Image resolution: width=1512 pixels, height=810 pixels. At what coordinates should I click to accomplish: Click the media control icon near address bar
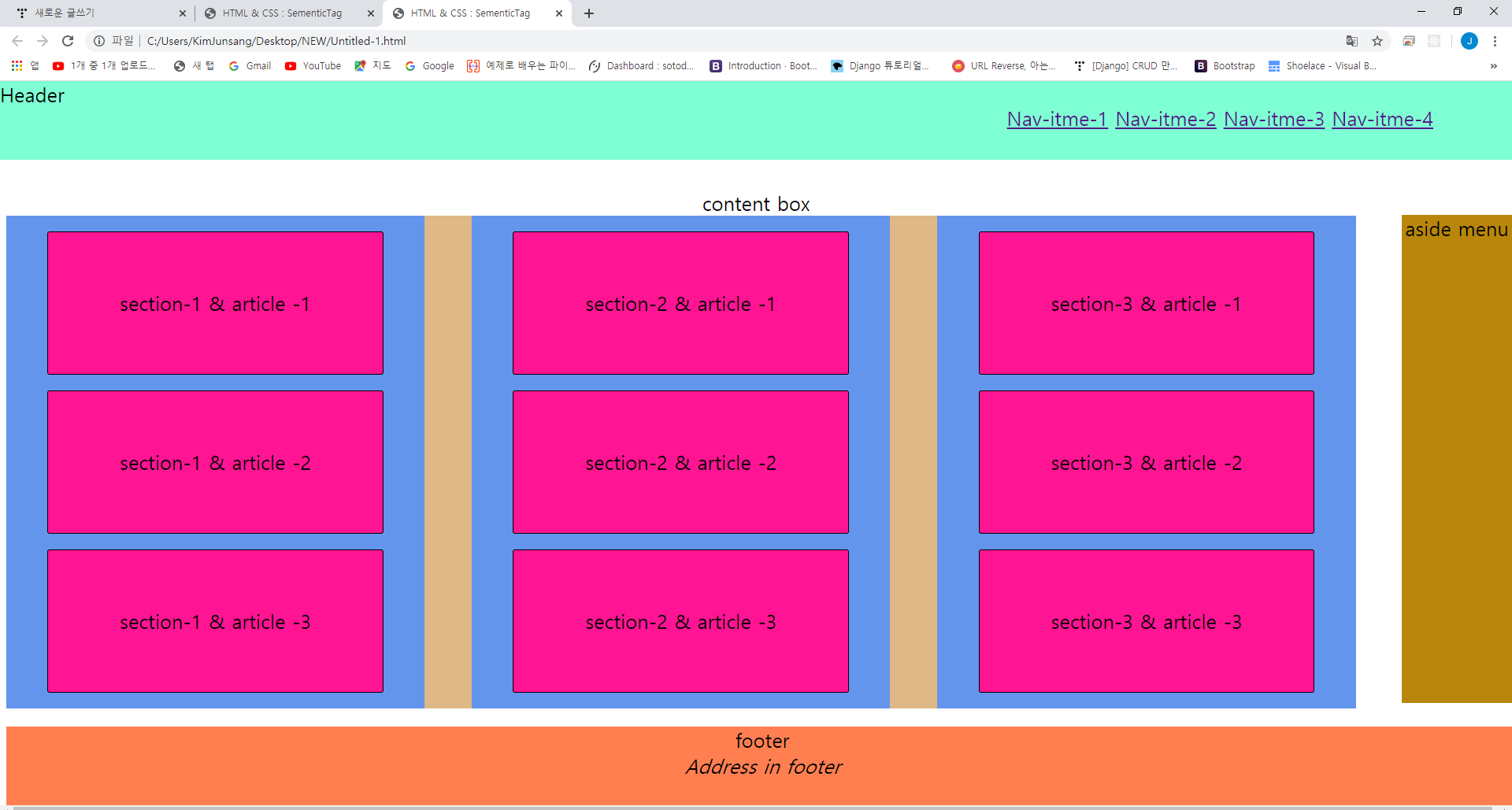point(1409,41)
